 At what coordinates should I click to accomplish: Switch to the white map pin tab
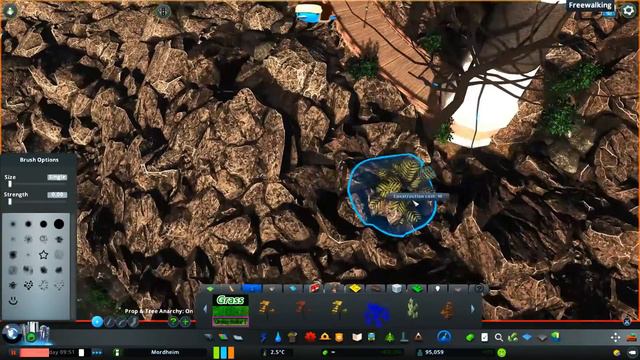coord(438,289)
